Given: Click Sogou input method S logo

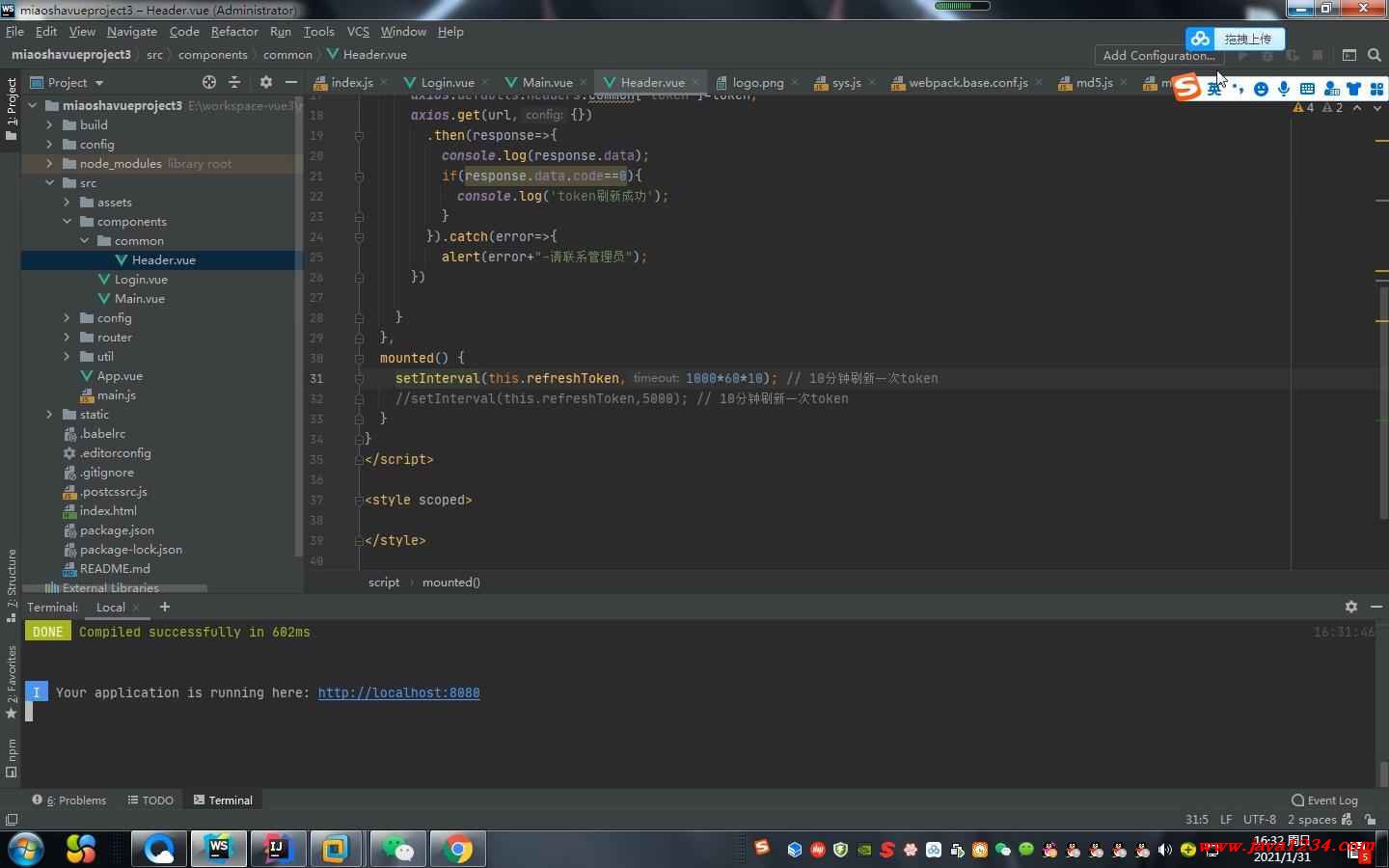Looking at the screenshot, I should (x=1187, y=88).
